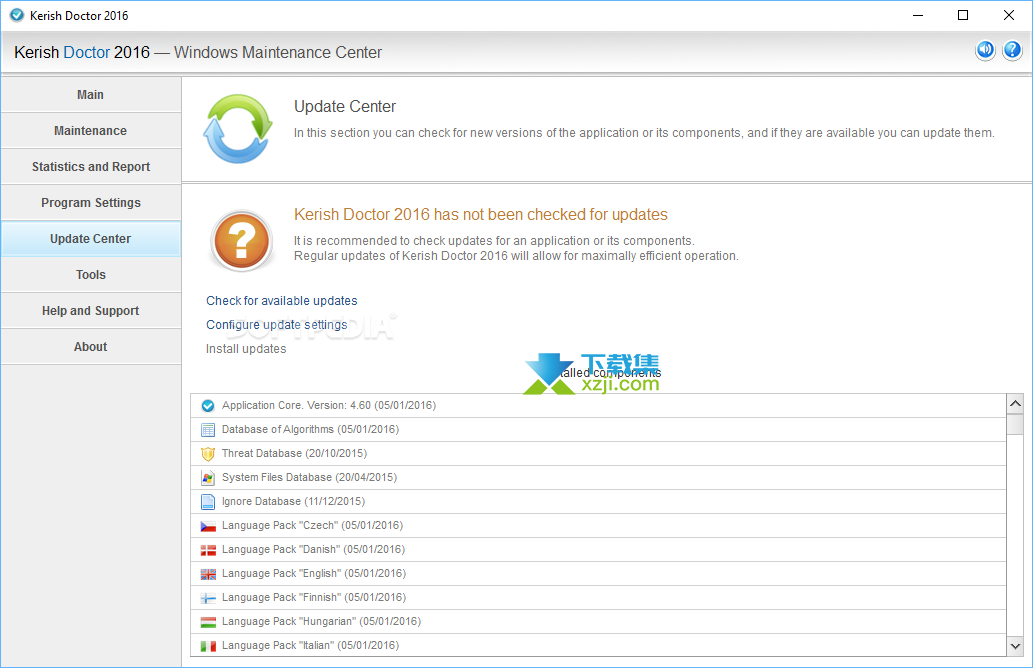Open help via blue question mark icon

[1012, 51]
